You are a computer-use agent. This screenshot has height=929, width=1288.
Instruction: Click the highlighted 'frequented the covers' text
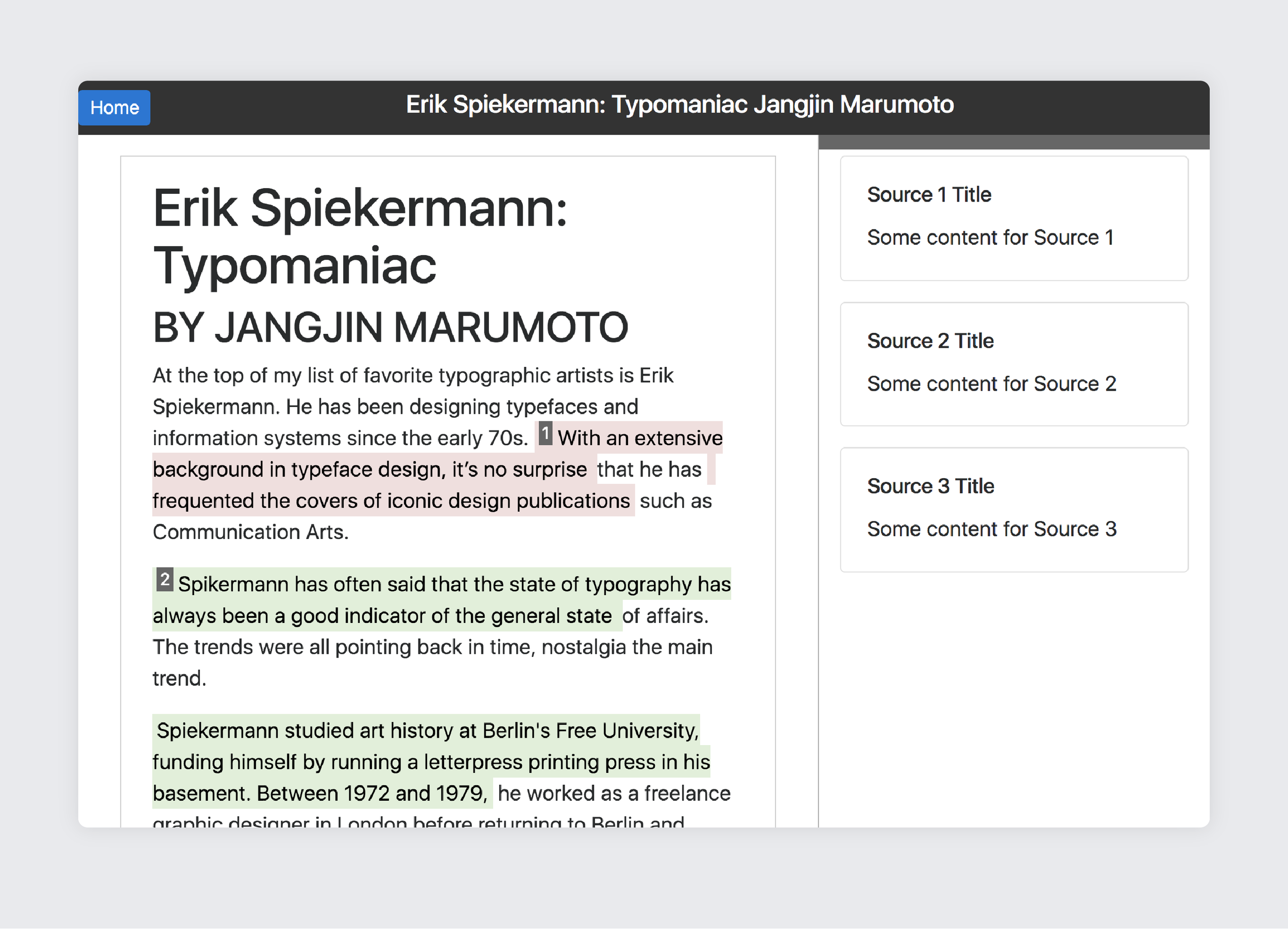tap(391, 501)
